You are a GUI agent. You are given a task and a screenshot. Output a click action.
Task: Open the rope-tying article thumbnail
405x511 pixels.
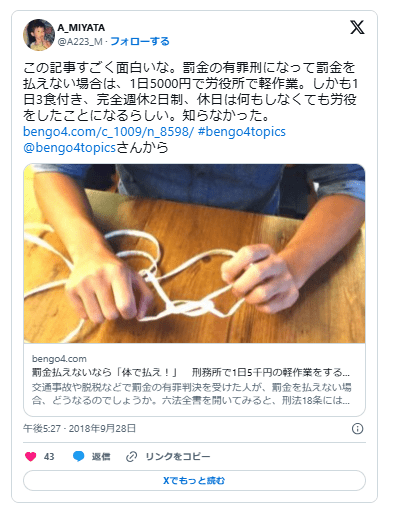[x=194, y=254]
